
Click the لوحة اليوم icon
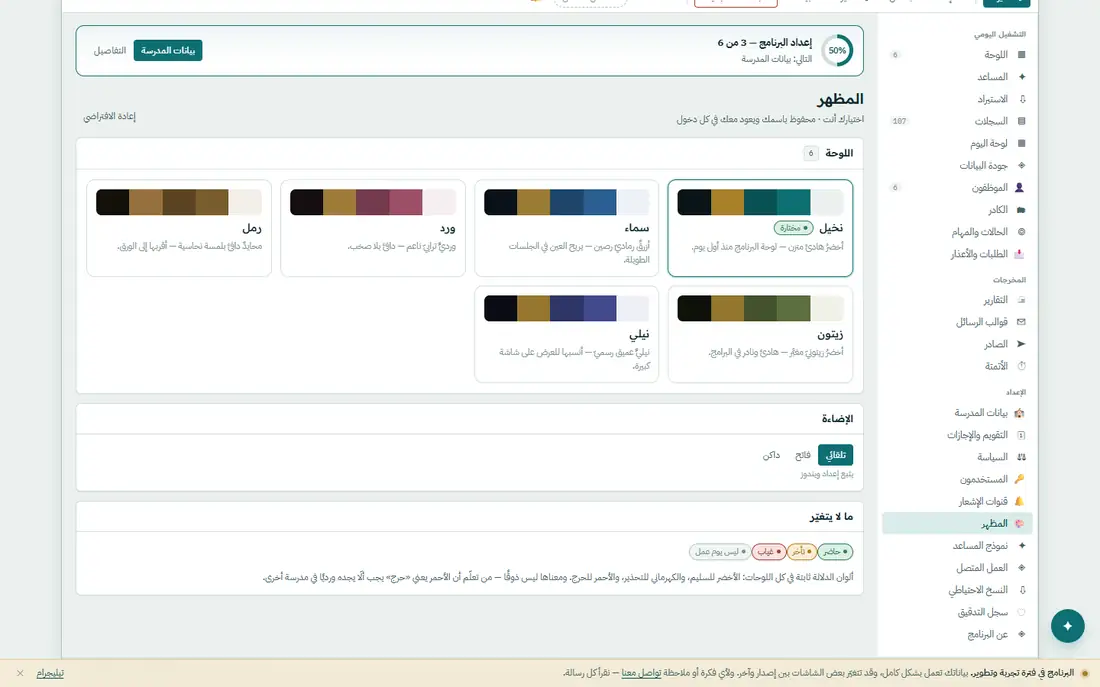coord(1021,143)
